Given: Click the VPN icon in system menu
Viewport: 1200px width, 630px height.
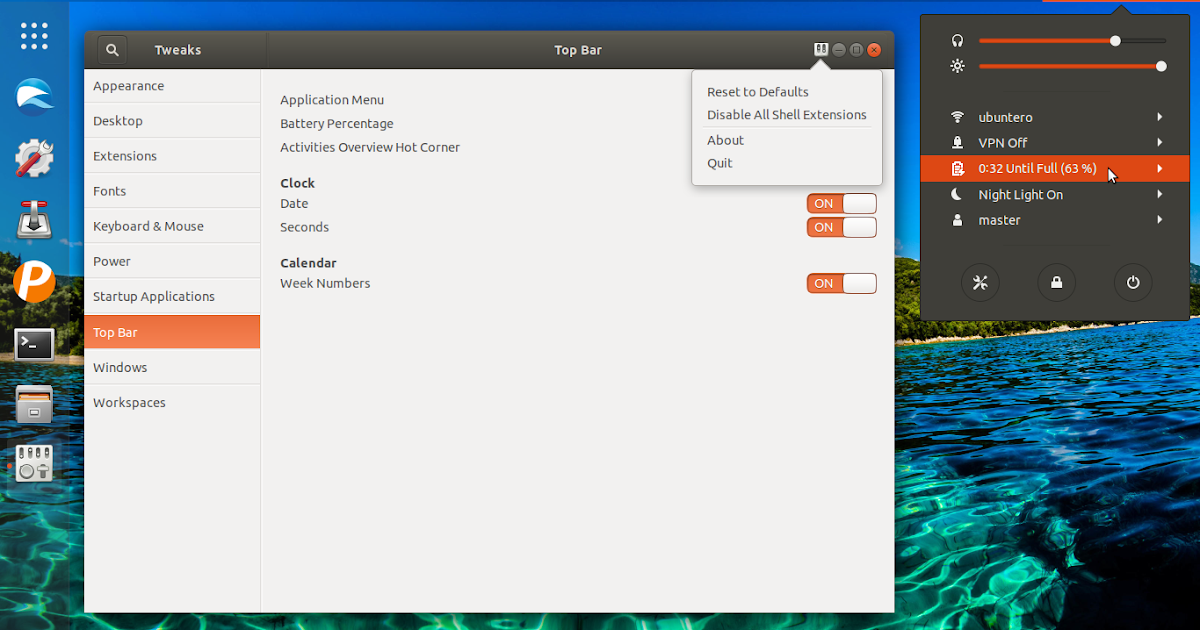Looking at the screenshot, I should click(958, 143).
